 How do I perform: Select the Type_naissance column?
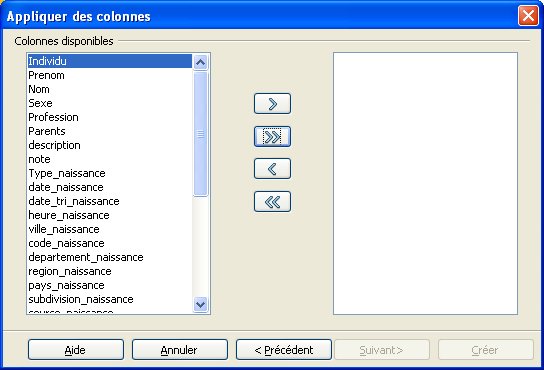click(x=110, y=173)
